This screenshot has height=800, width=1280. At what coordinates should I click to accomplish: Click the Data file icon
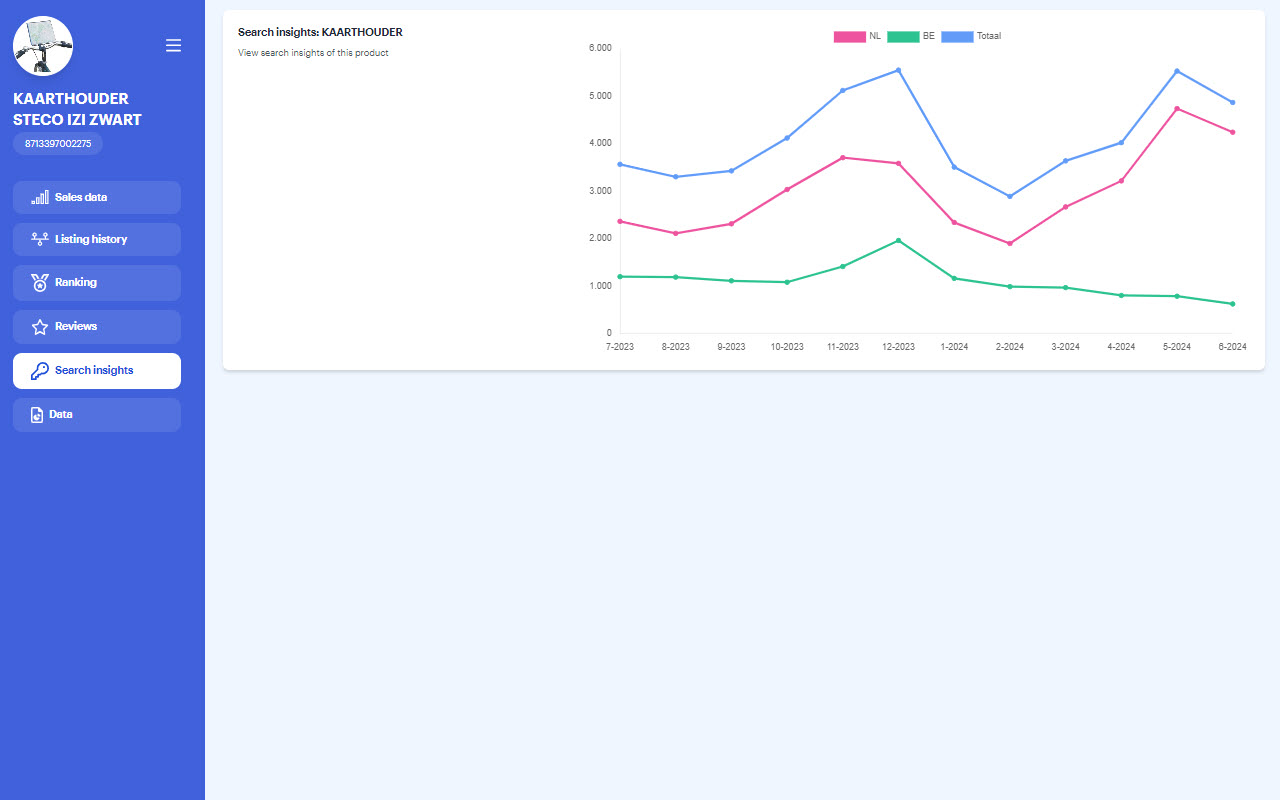37,415
